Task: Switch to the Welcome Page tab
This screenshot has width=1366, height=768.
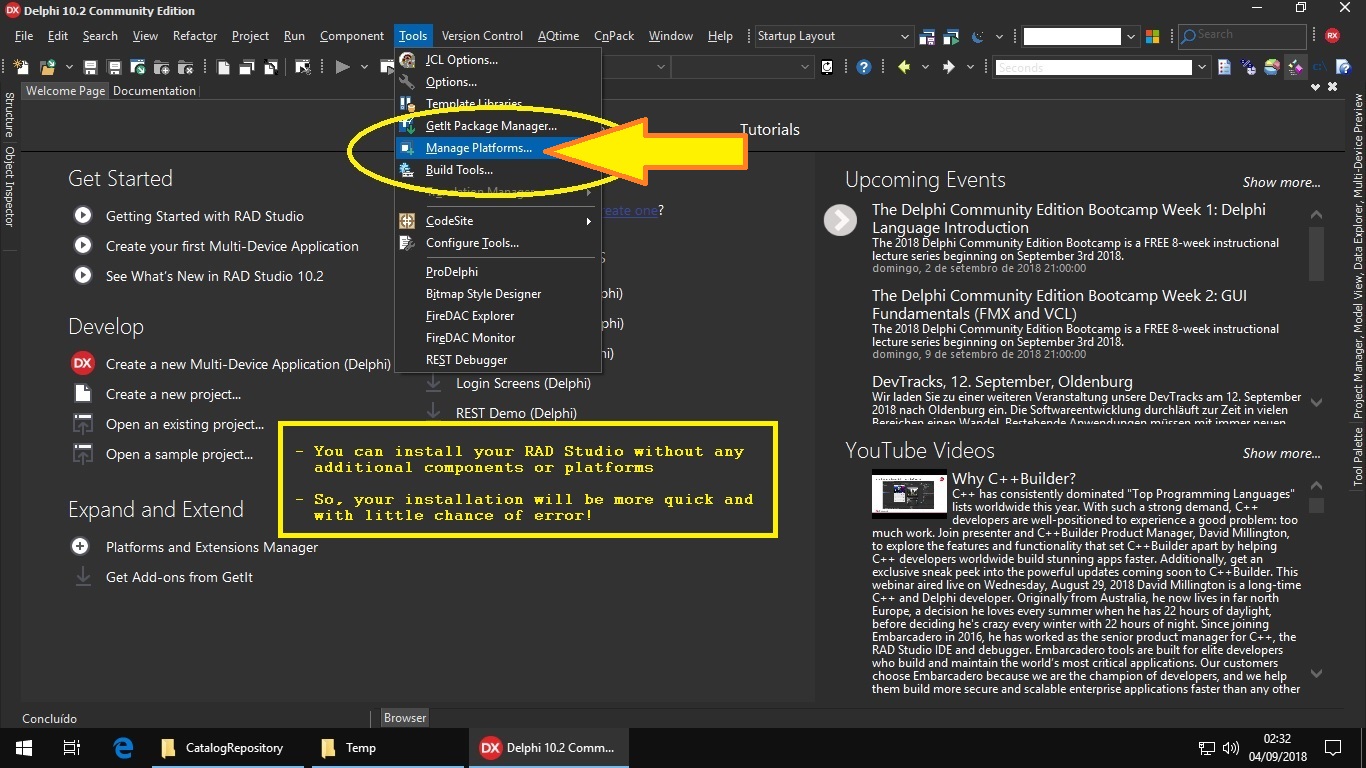Action: (x=65, y=91)
